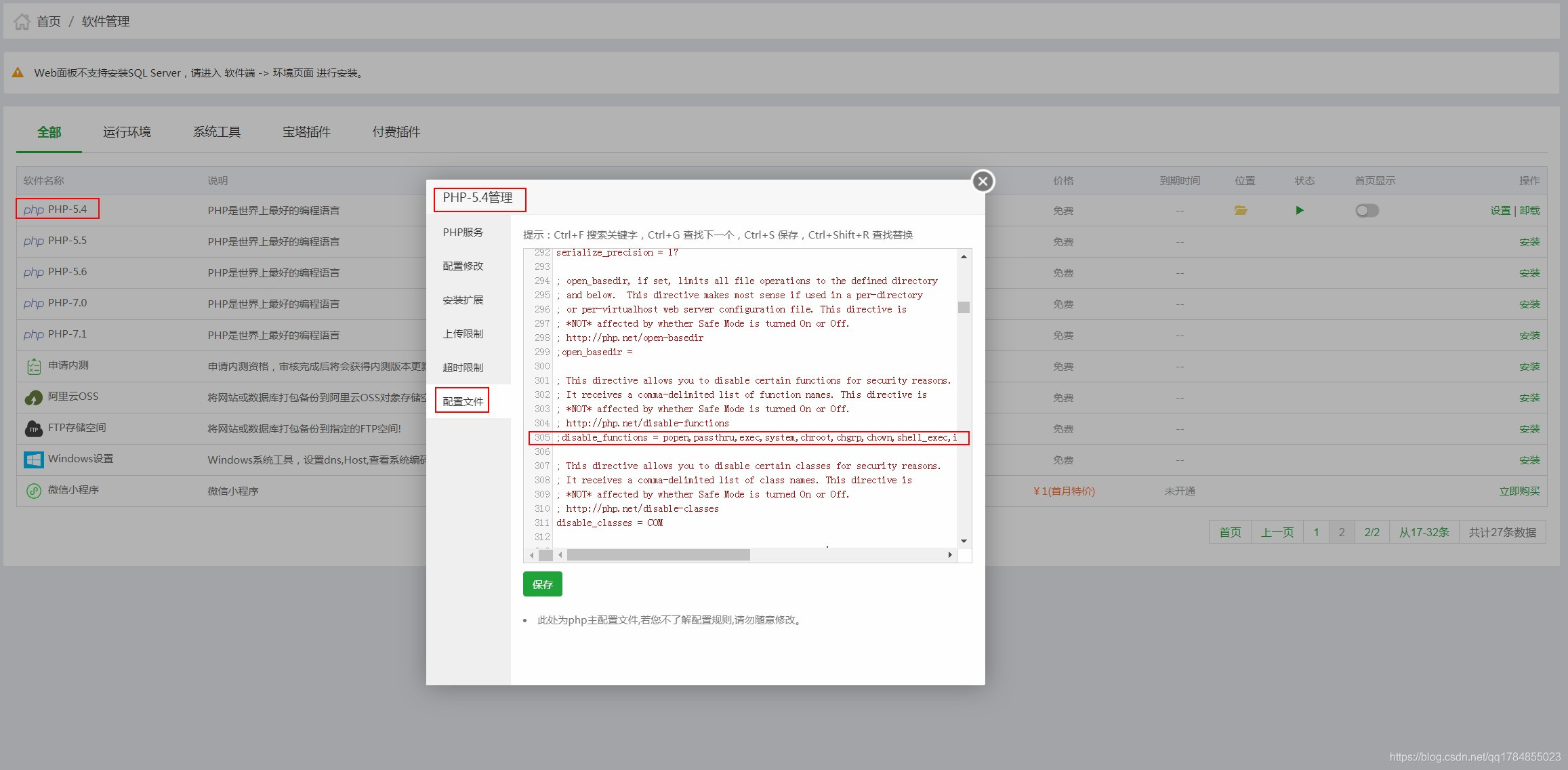Close the PHP-5.4管理 dialog
The height and width of the screenshot is (770, 1568).
click(983, 181)
